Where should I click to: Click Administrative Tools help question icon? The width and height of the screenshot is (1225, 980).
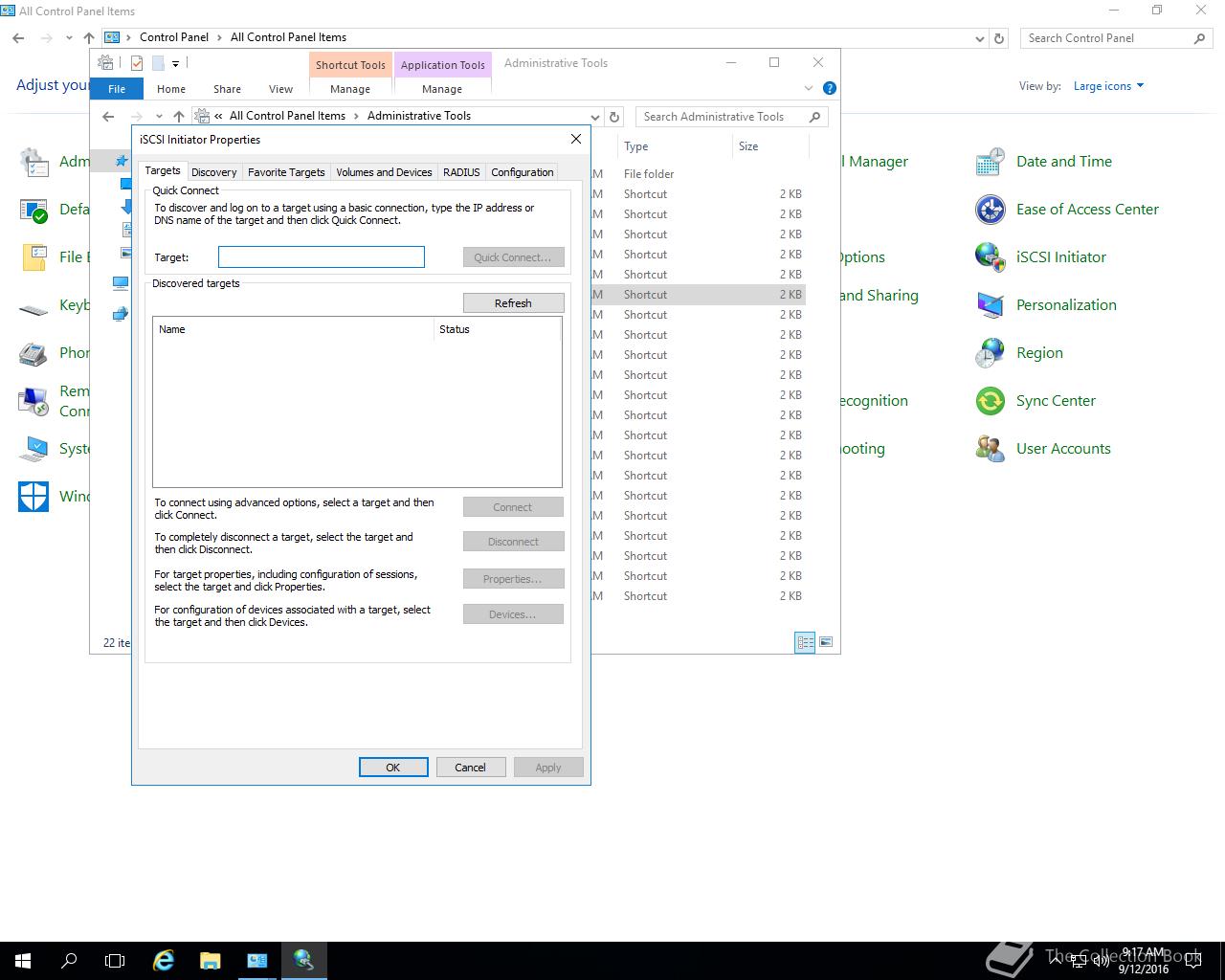(x=830, y=88)
